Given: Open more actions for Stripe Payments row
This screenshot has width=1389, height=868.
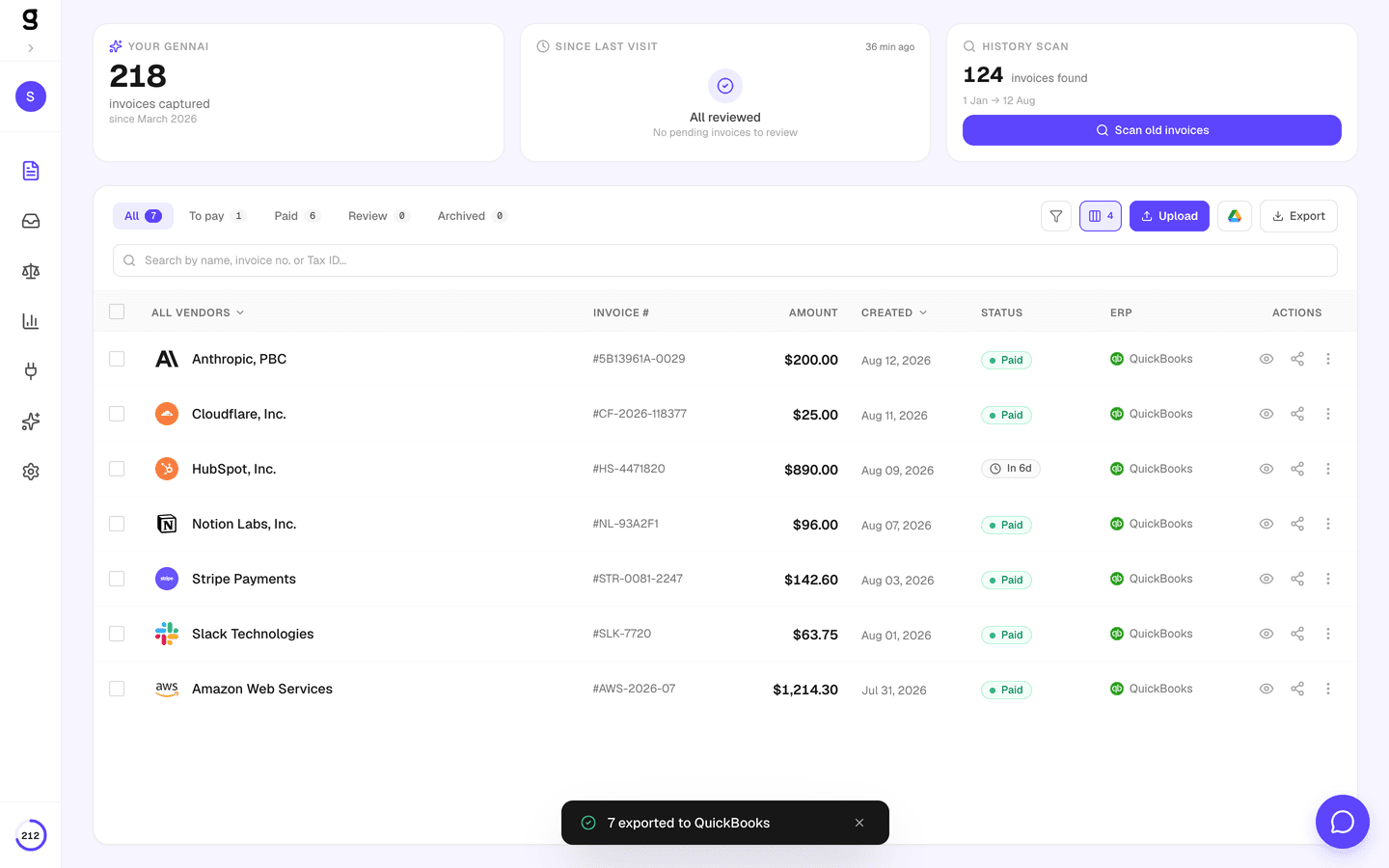Looking at the screenshot, I should click(1328, 579).
